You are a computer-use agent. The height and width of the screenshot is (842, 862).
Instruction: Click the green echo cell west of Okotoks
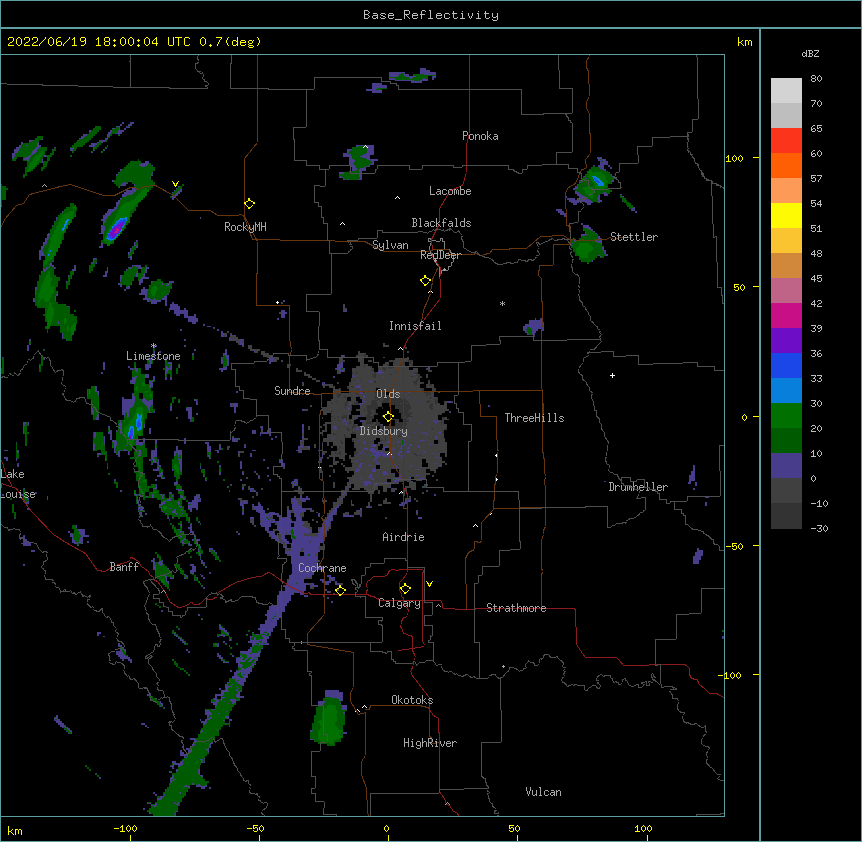point(329,718)
